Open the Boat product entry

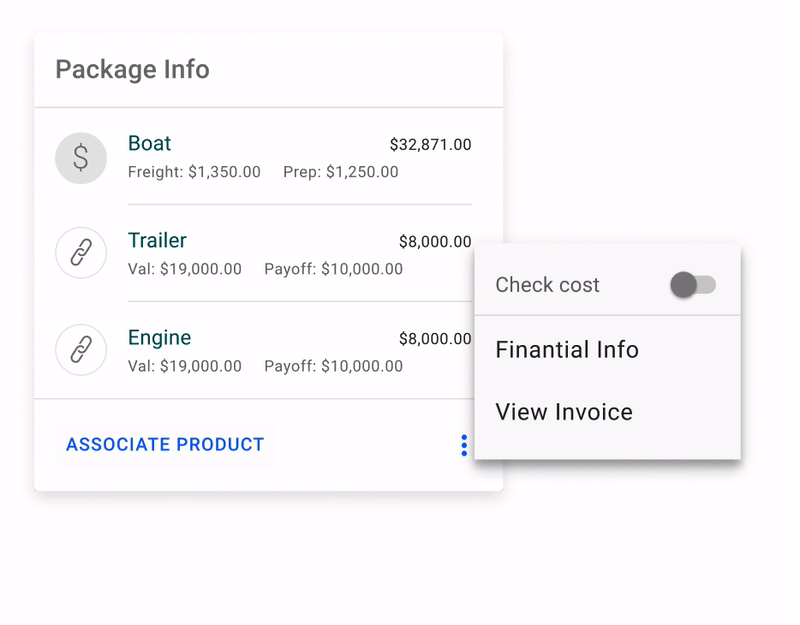click(149, 143)
